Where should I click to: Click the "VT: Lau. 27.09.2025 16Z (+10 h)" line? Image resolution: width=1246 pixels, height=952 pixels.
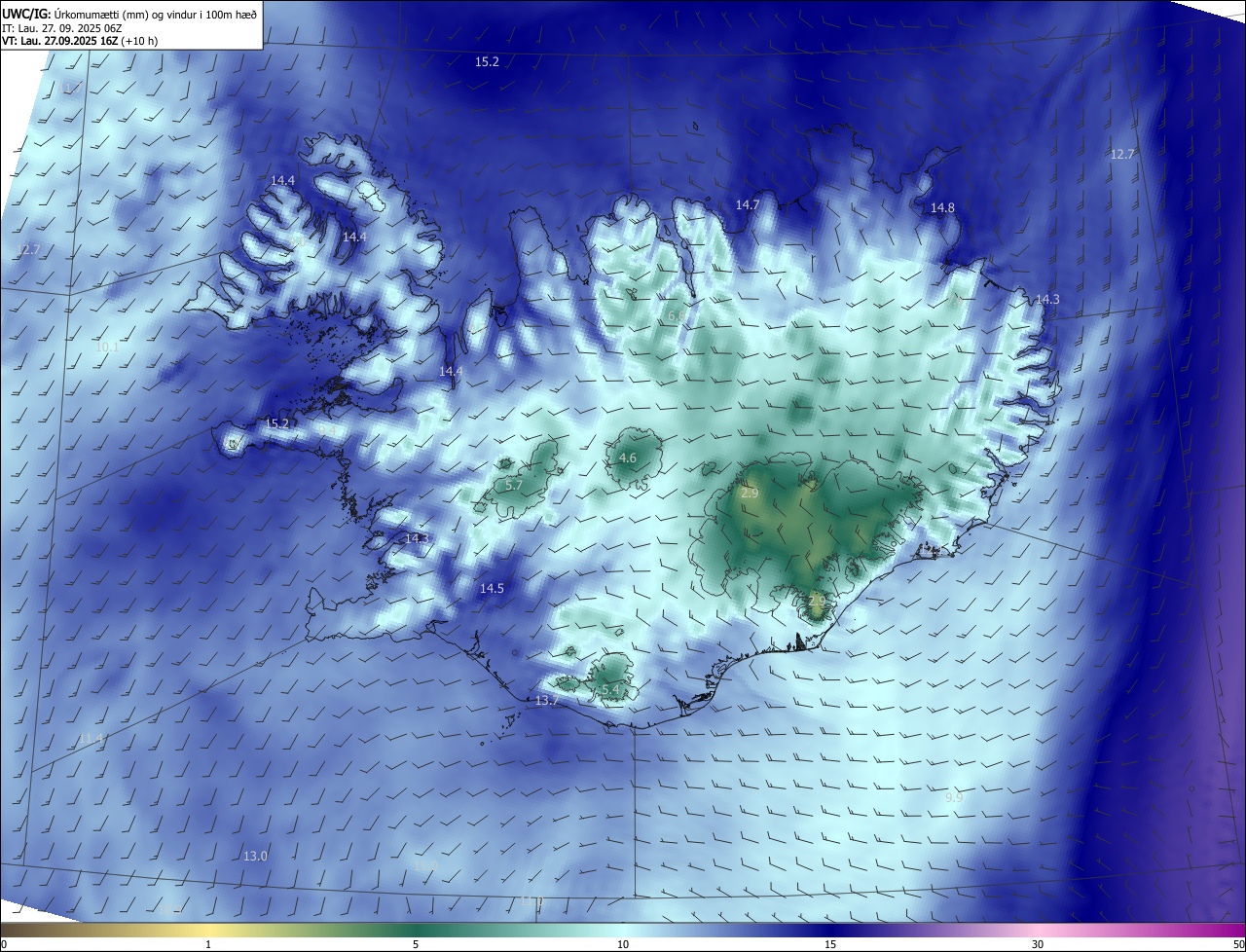click(x=80, y=41)
